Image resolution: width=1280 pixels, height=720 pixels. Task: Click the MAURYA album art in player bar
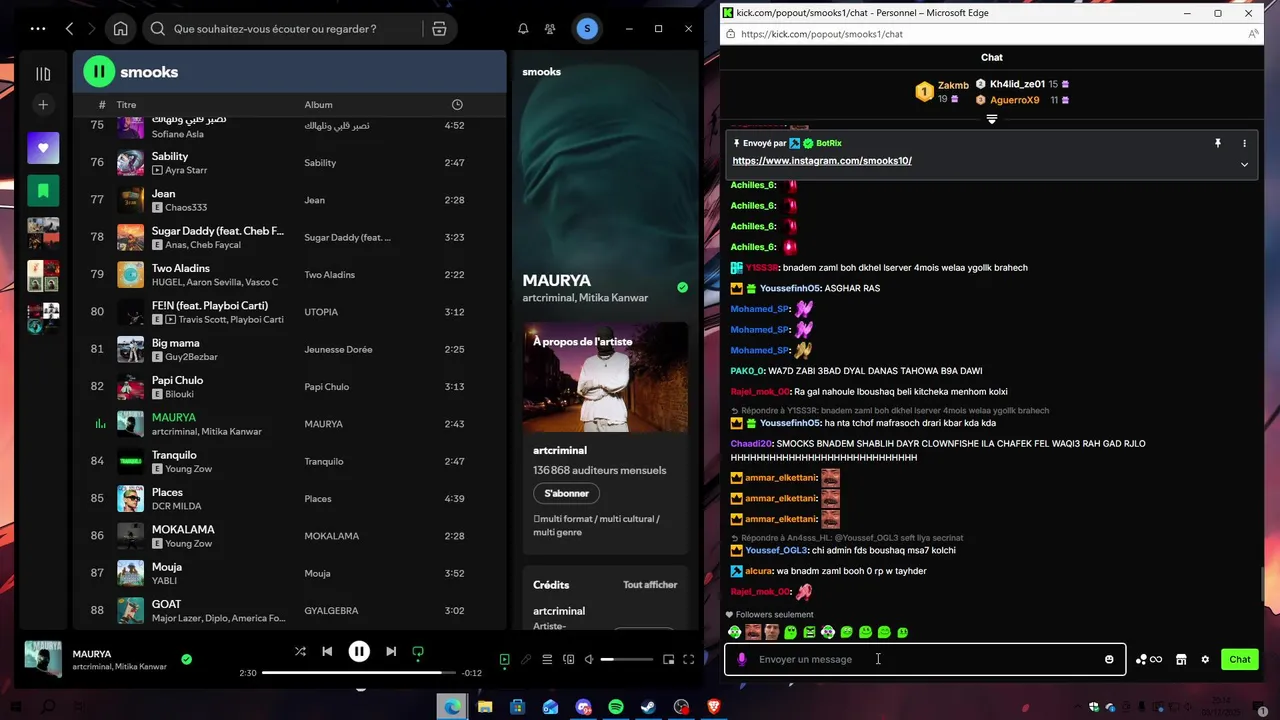click(43, 660)
